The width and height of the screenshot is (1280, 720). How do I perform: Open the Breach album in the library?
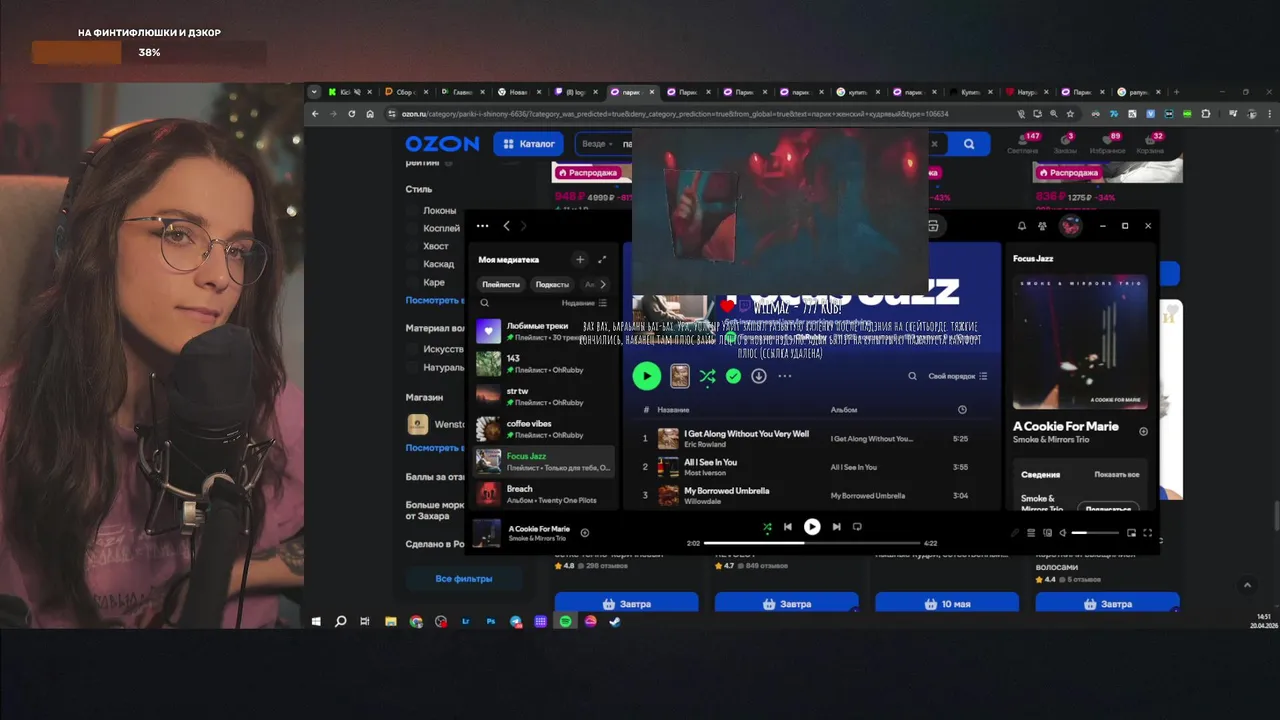[x=544, y=494]
